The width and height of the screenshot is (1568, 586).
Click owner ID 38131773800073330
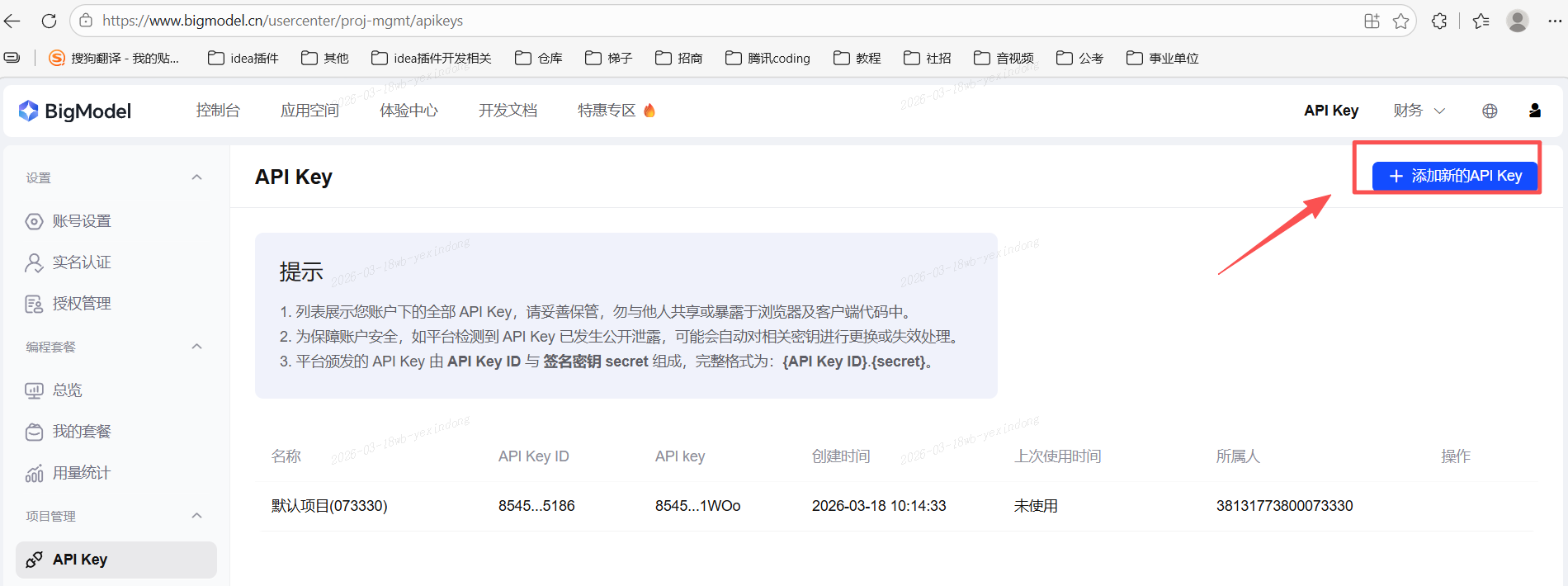(x=1285, y=506)
